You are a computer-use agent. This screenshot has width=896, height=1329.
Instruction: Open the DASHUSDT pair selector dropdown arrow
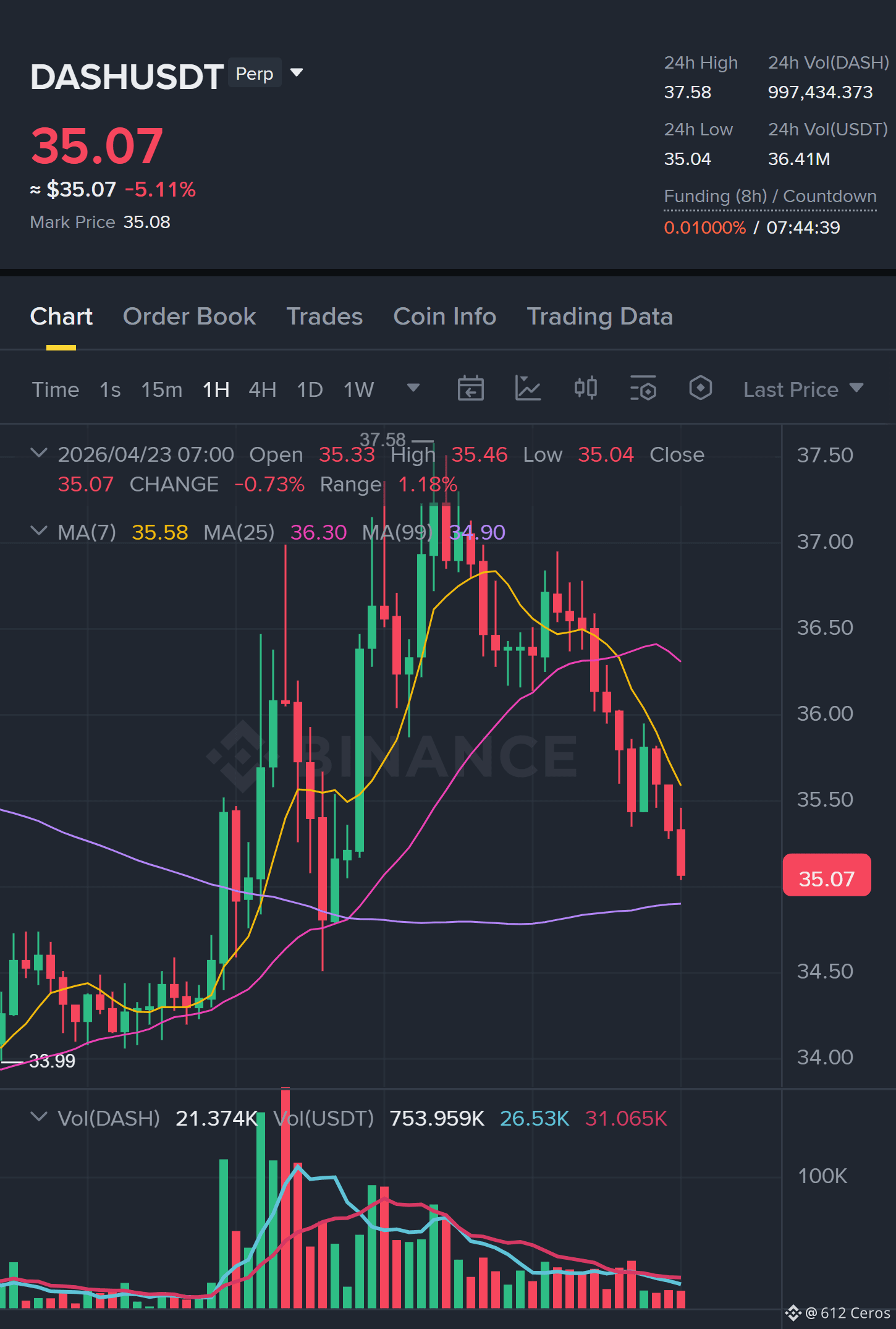(x=297, y=73)
